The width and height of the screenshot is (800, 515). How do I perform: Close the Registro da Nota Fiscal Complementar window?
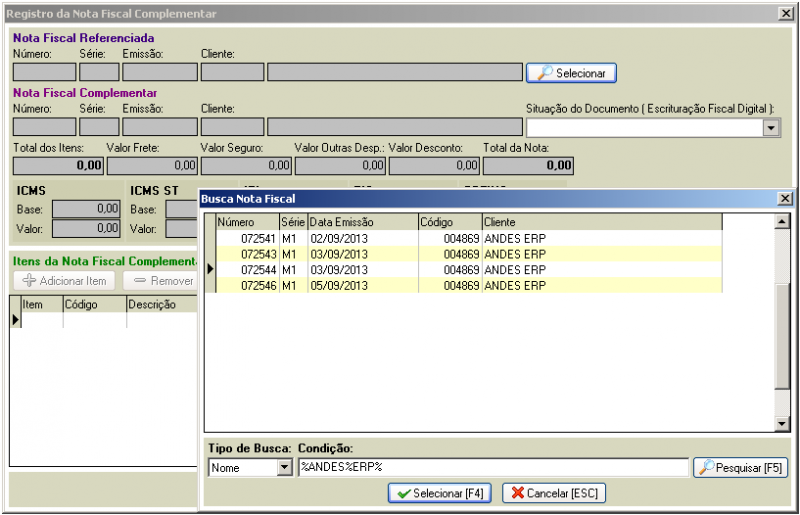tap(786, 13)
